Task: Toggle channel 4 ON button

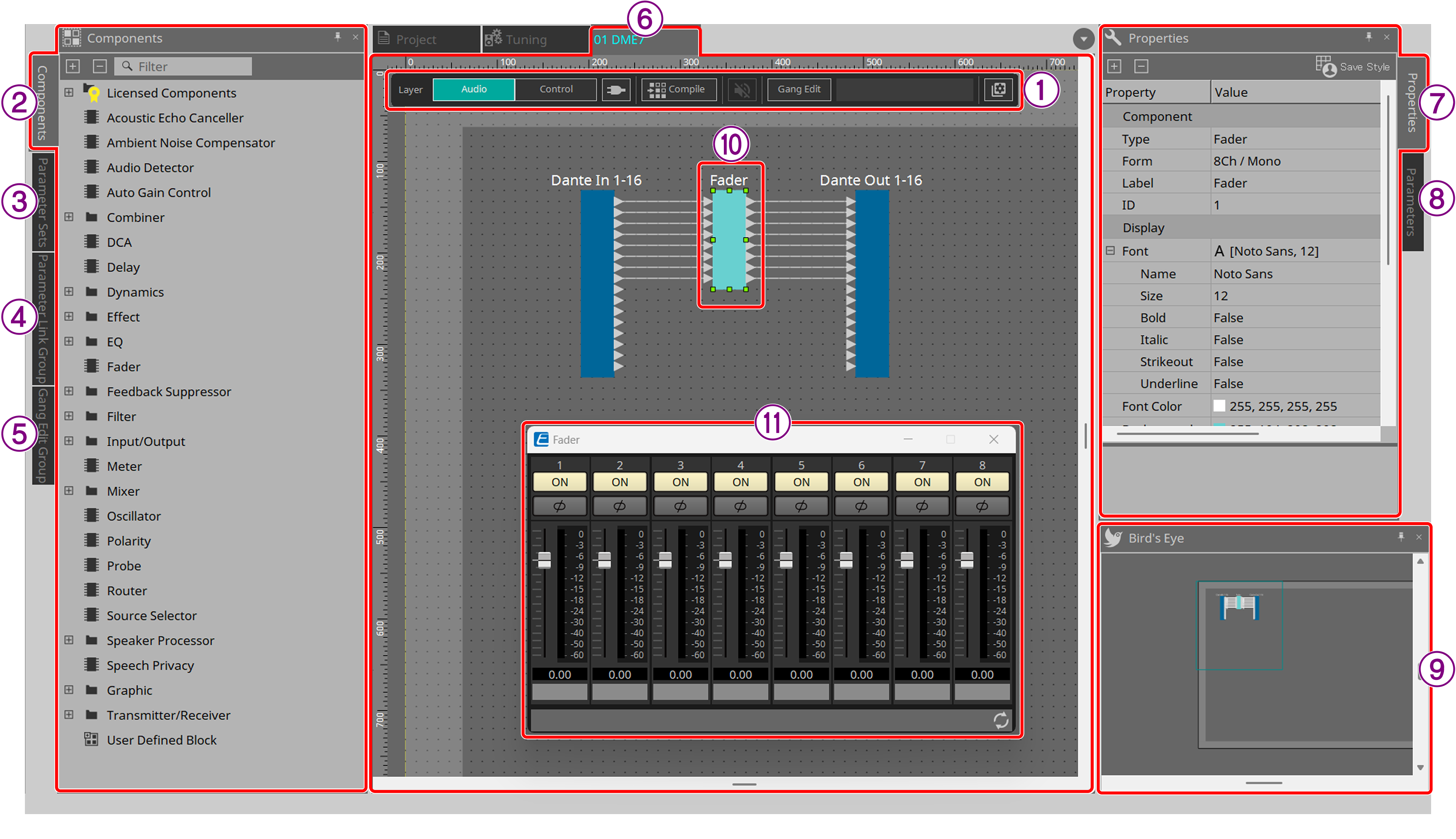Action: coord(741,482)
